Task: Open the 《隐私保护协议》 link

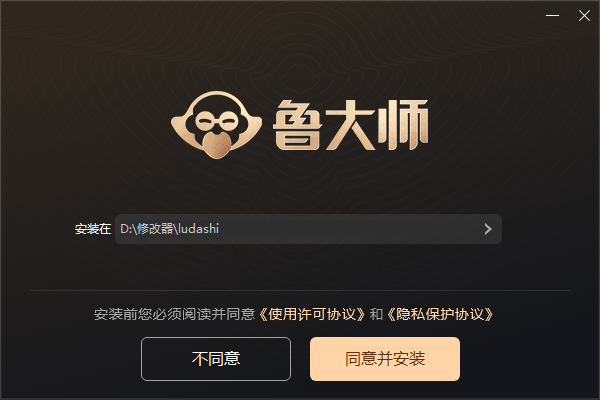Action: [440, 314]
